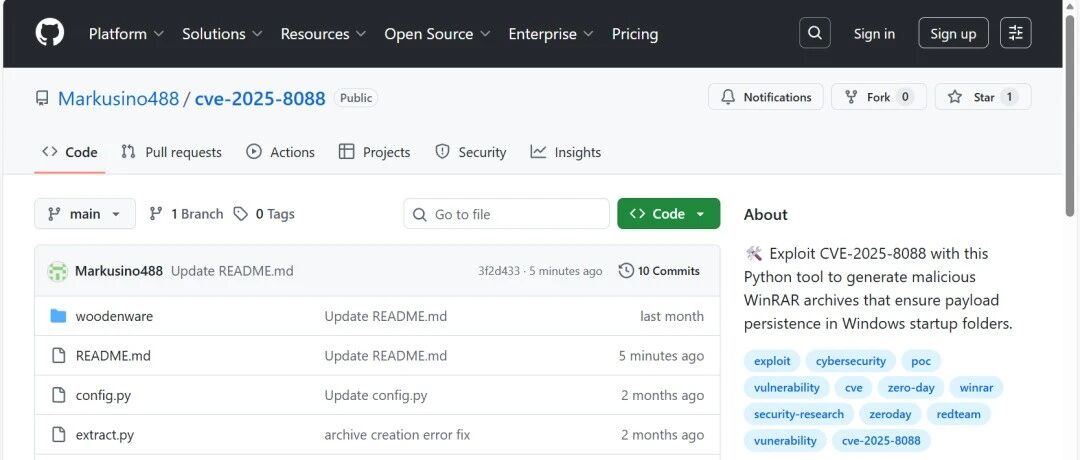Expand the Resources menu

[x=323, y=34]
